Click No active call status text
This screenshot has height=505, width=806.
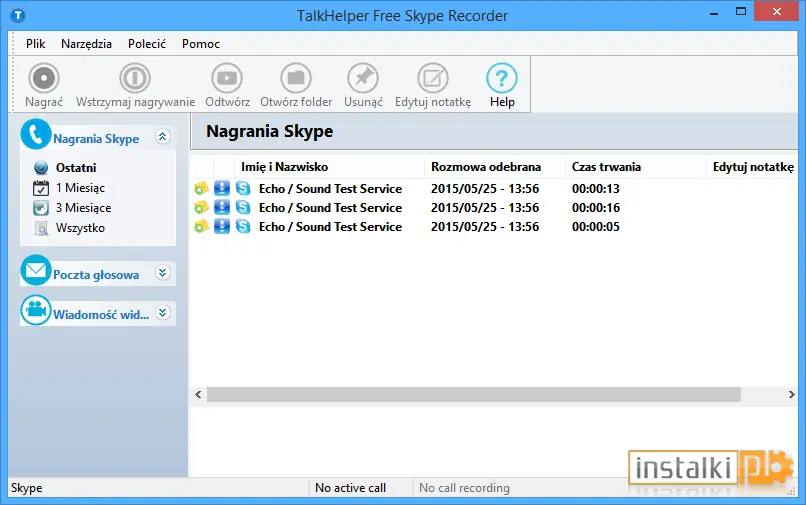(x=351, y=488)
